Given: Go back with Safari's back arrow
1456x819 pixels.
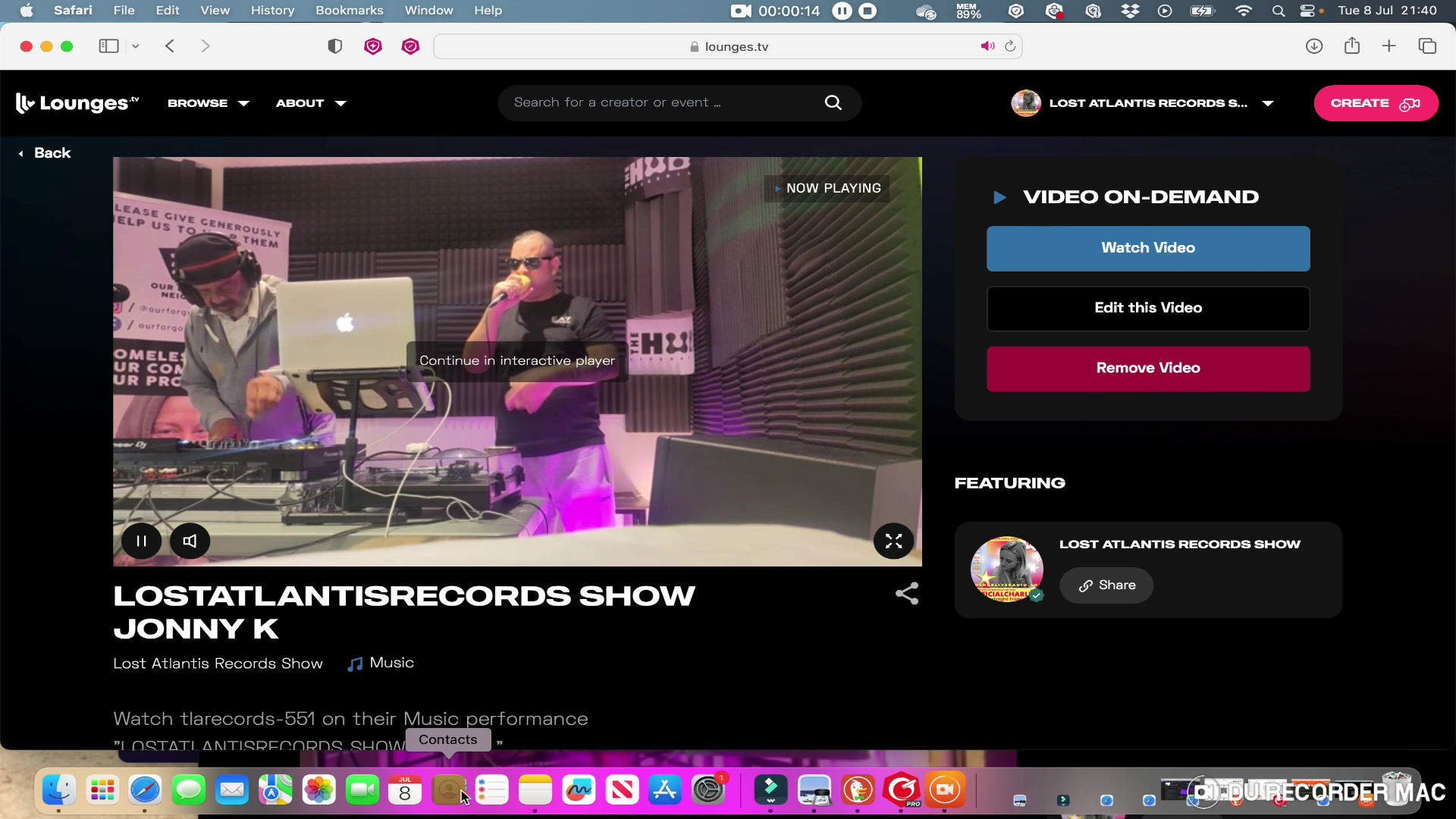Looking at the screenshot, I should click(170, 46).
